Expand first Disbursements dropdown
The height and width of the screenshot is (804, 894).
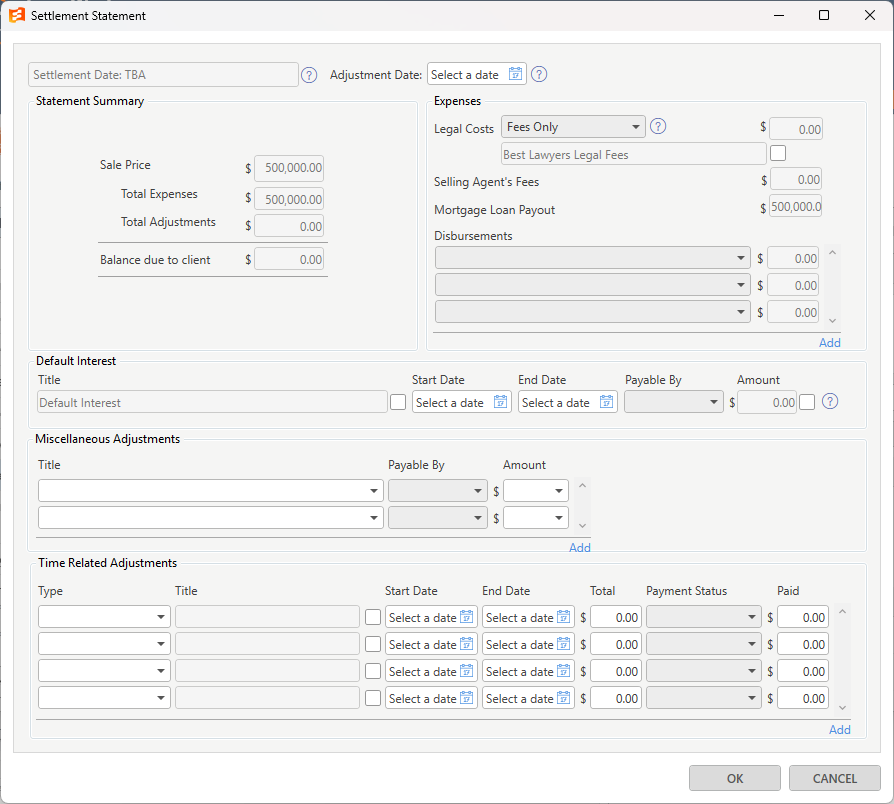pos(592,258)
